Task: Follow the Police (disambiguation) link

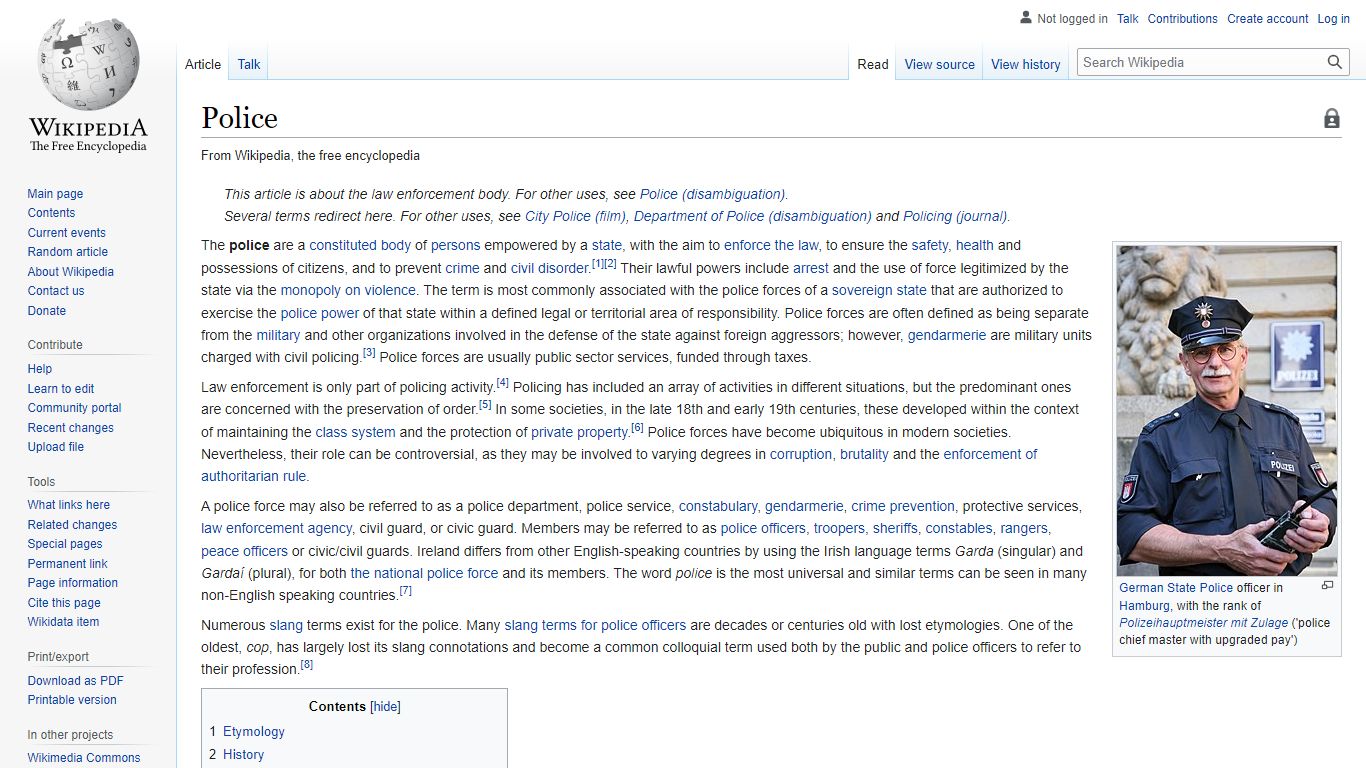Action: (x=713, y=194)
